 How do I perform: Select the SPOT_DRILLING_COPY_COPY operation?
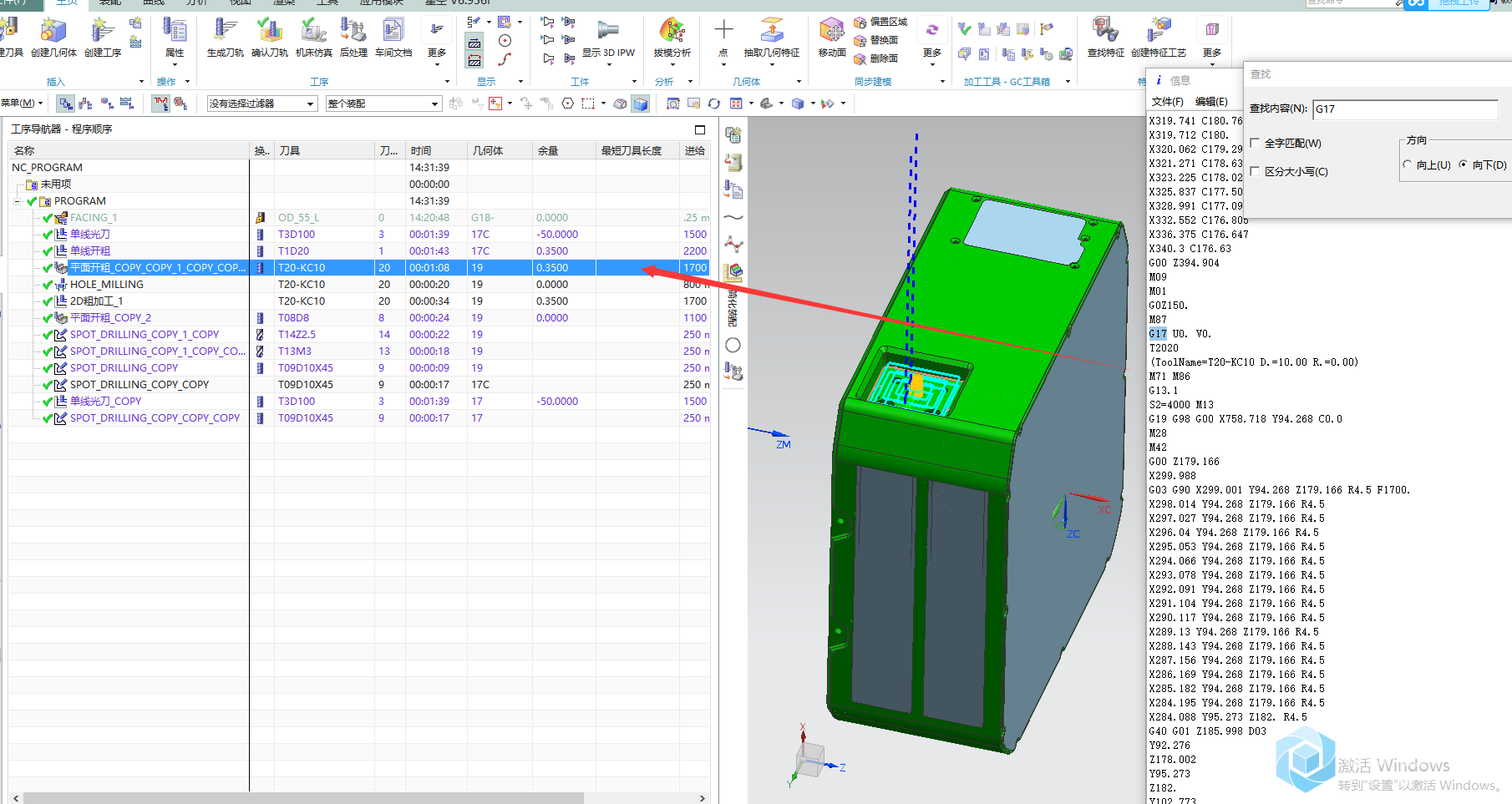pos(140,385)
